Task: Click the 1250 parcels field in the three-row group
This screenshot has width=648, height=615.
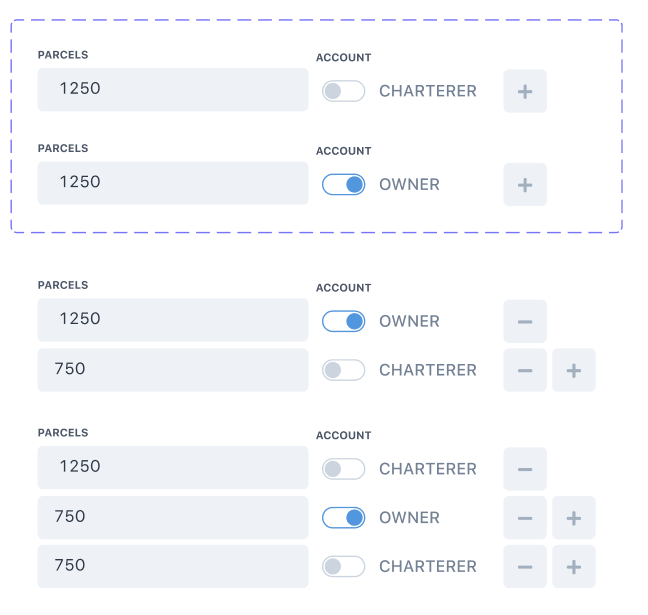Action: click(173, 467)
